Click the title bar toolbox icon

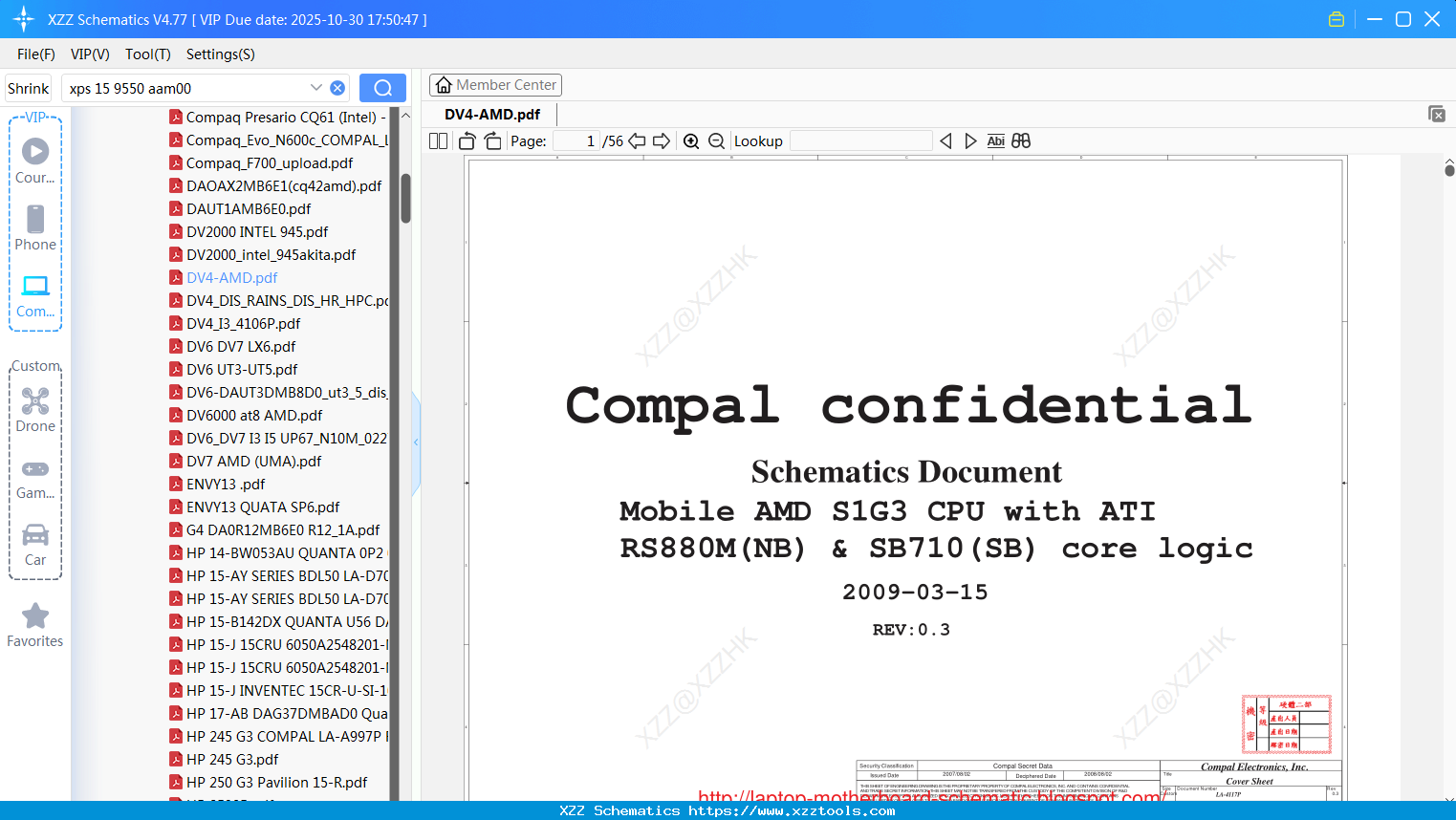[1336, 19]
